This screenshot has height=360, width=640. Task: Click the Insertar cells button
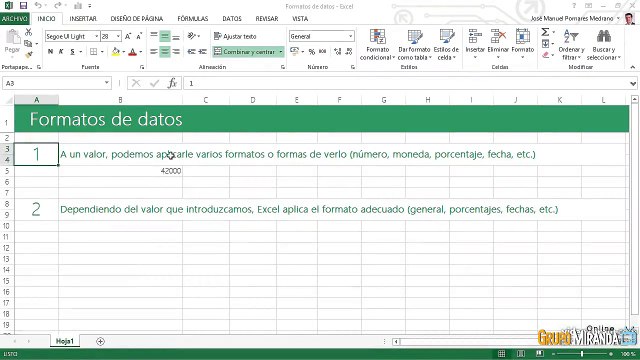tap(475, 44)
